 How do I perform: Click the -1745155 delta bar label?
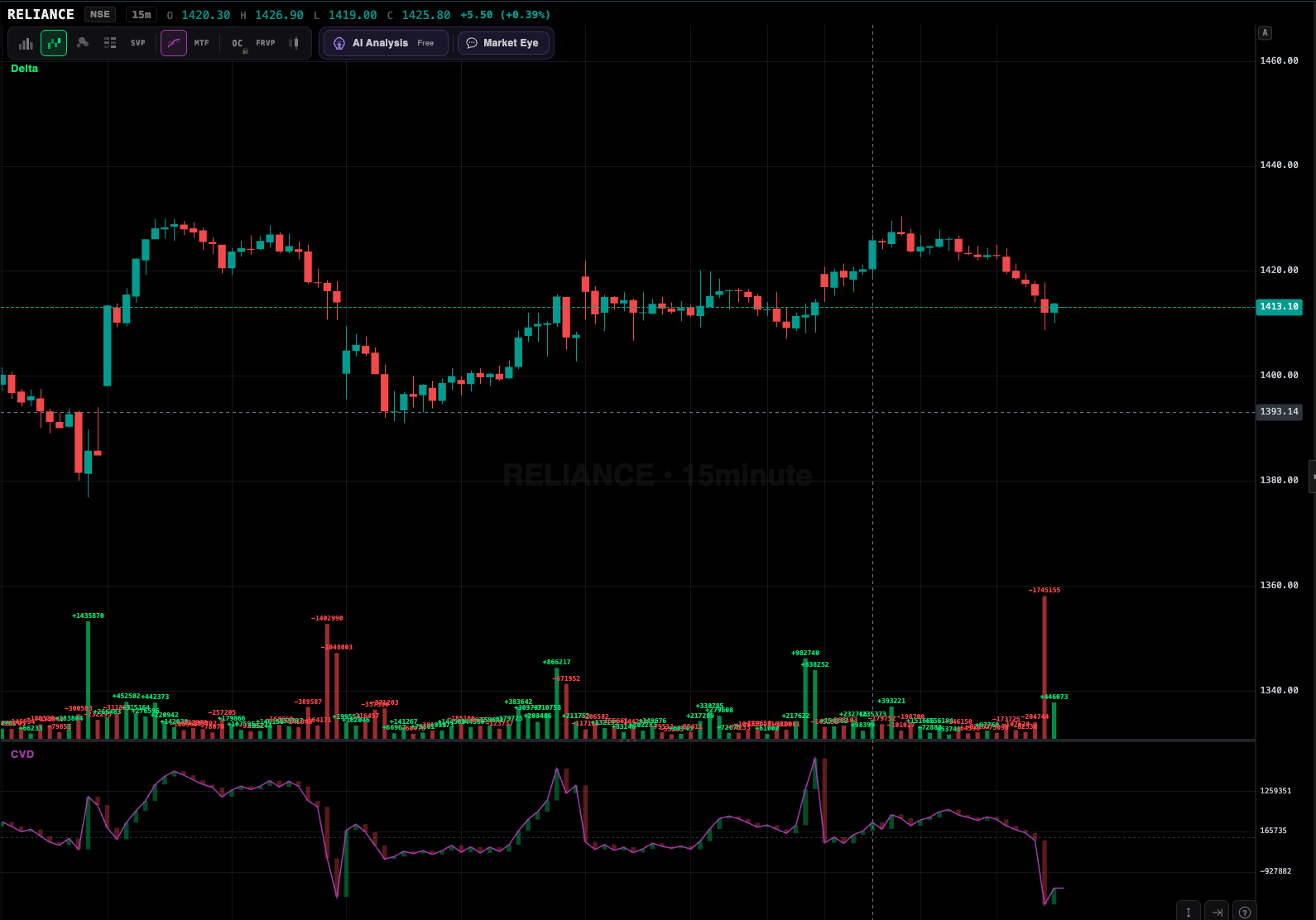point(1045,590)
